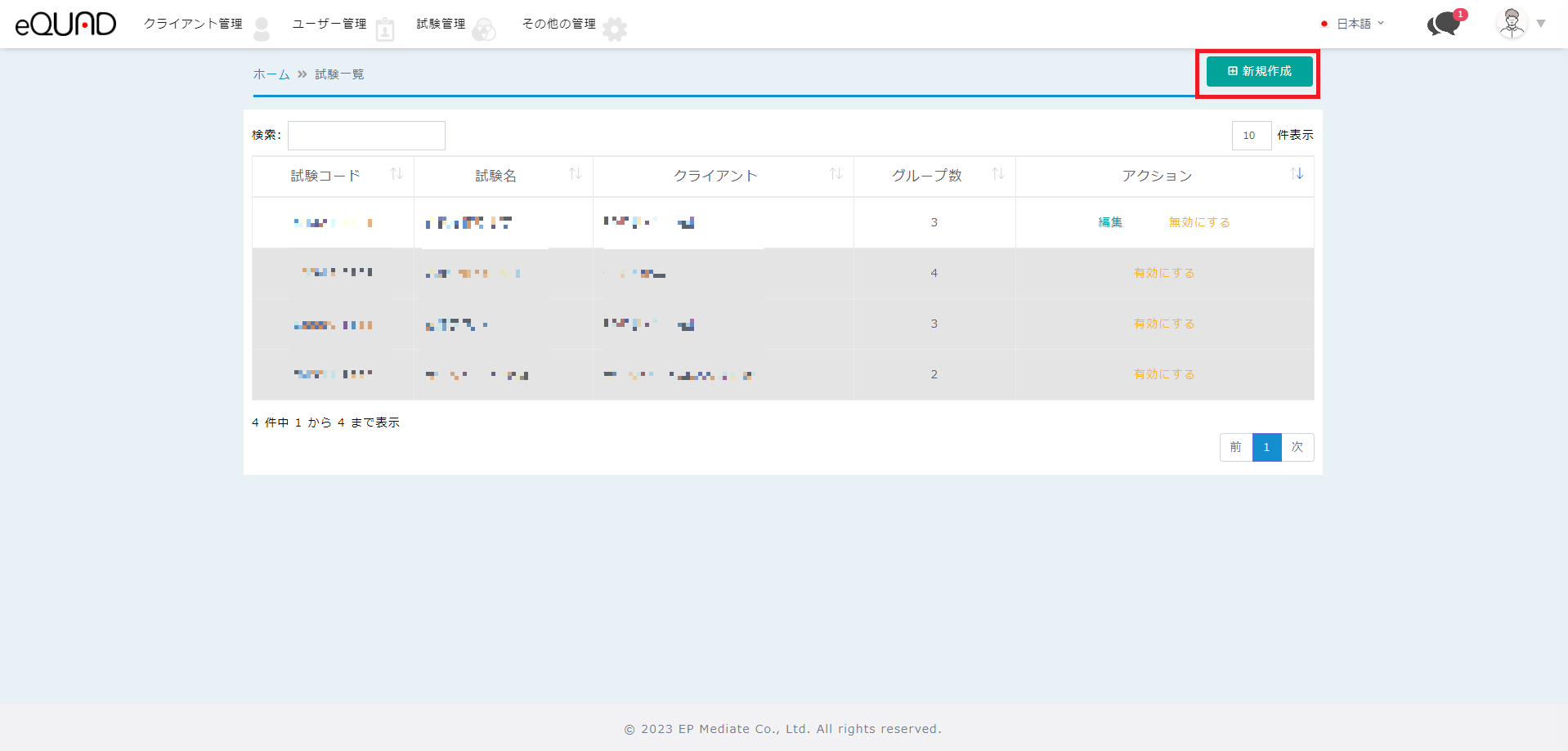Open the chat notifications icon
1568x751 pixels.
[x=1445, y=24]
